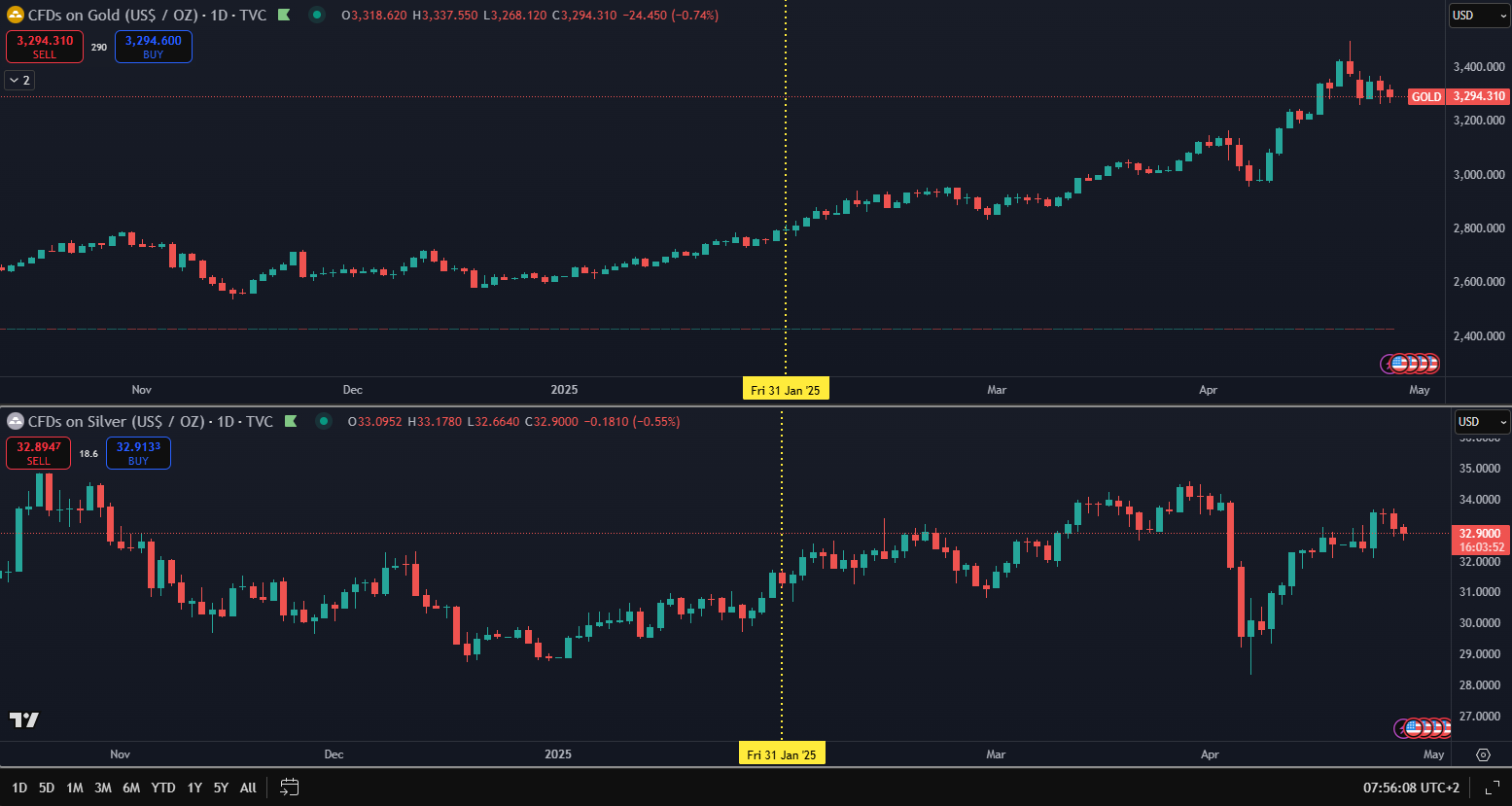Expand the collapsed indicators legend showing 2
The width and height of the screenshot is (1512, 806).
pyautogui.click(x=19, y=81)
